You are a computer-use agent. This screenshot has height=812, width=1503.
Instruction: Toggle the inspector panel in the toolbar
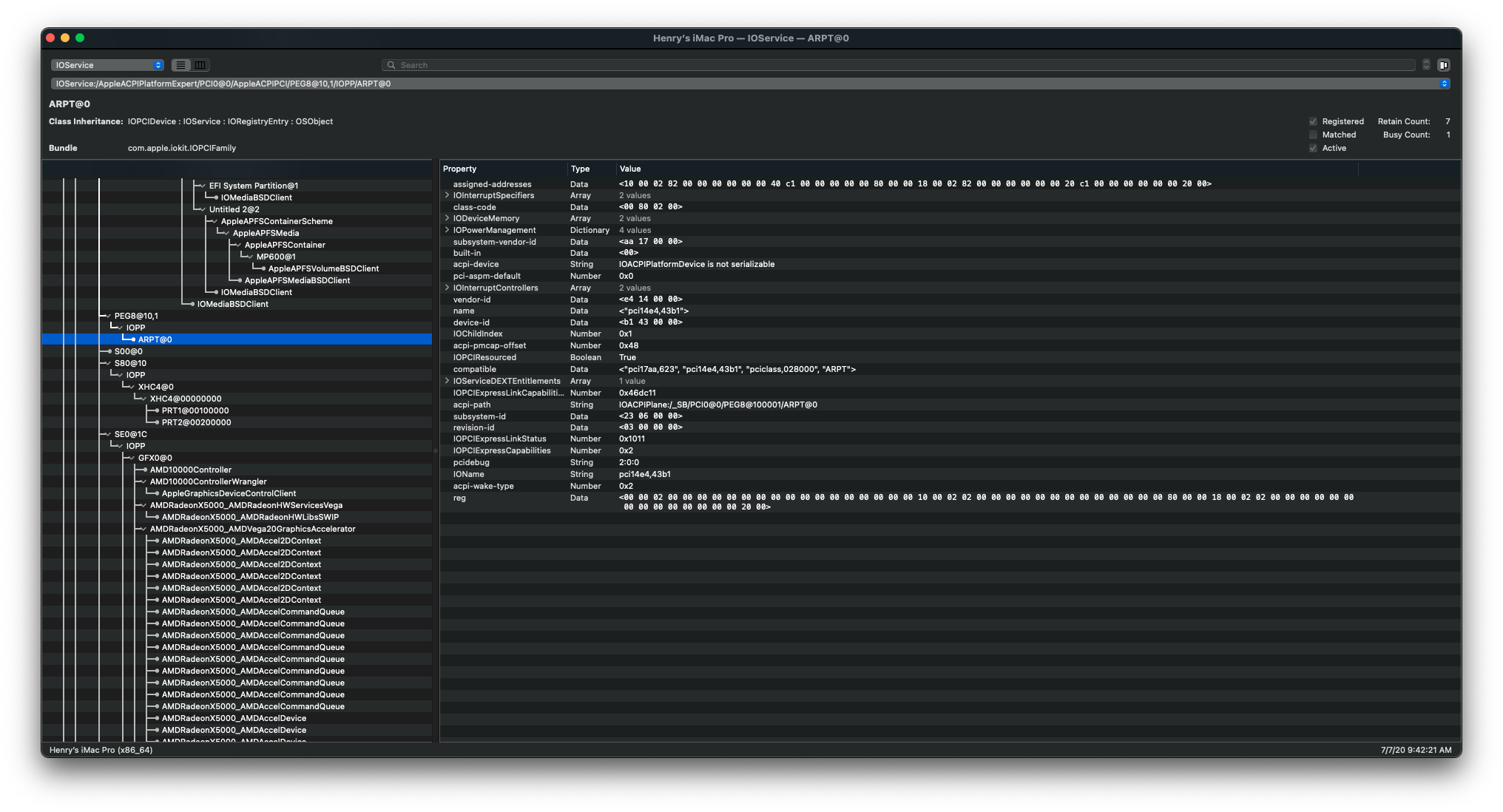click(x=1445, y=65)
